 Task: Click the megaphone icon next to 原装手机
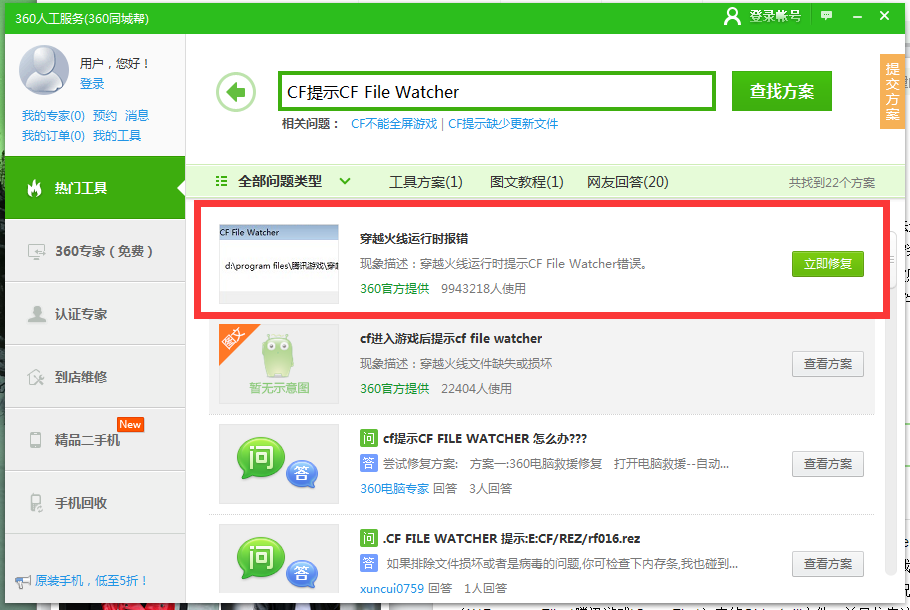pos(23,581)
